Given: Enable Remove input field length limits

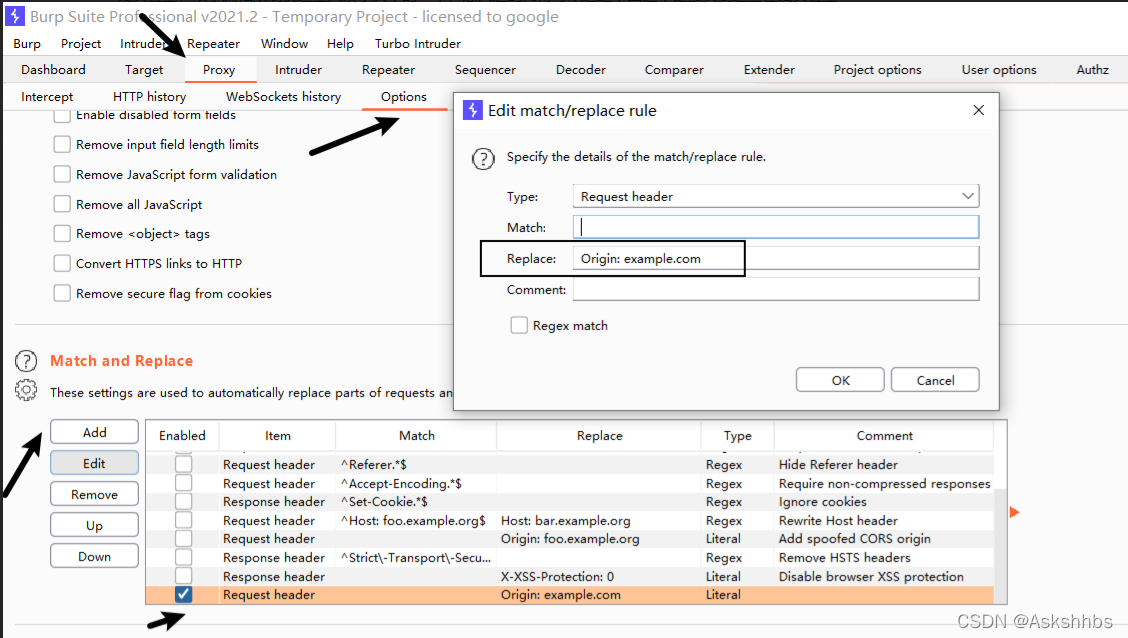Looking at the screenshot, I should point(62,145).
